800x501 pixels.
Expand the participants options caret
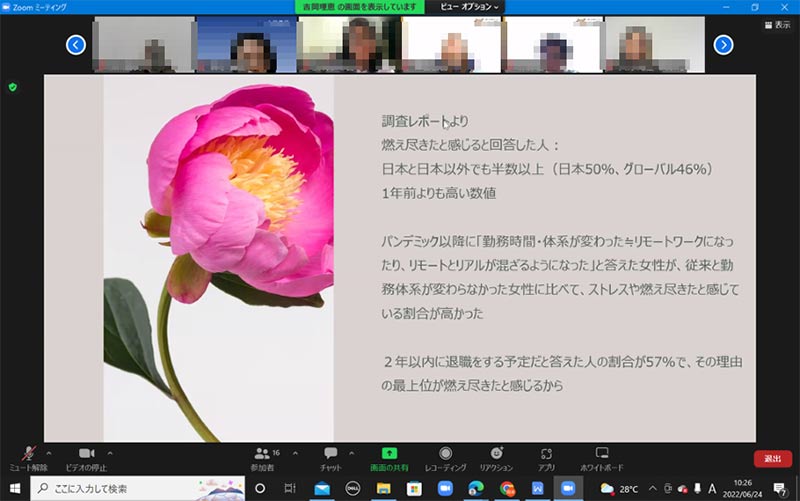[x=295, y=453]
